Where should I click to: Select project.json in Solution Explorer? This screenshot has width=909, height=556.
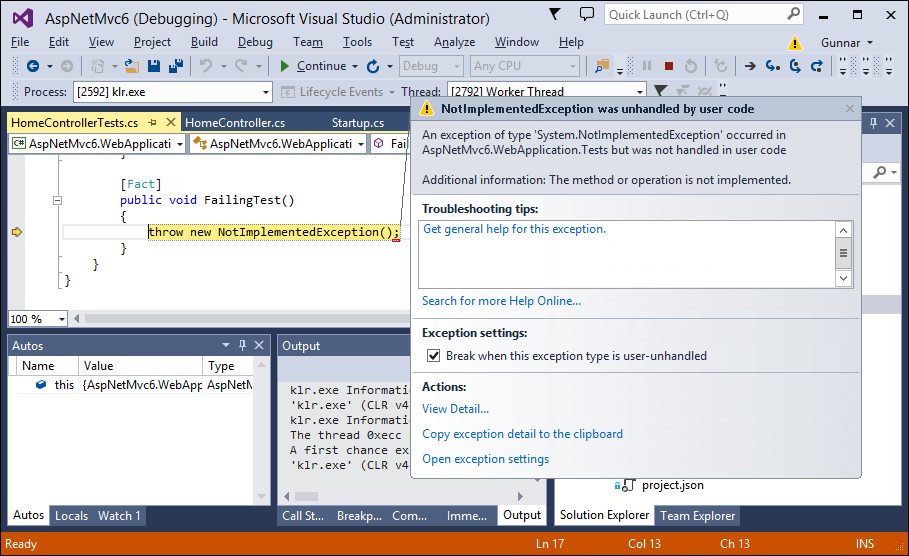click(x=672, y=485)
